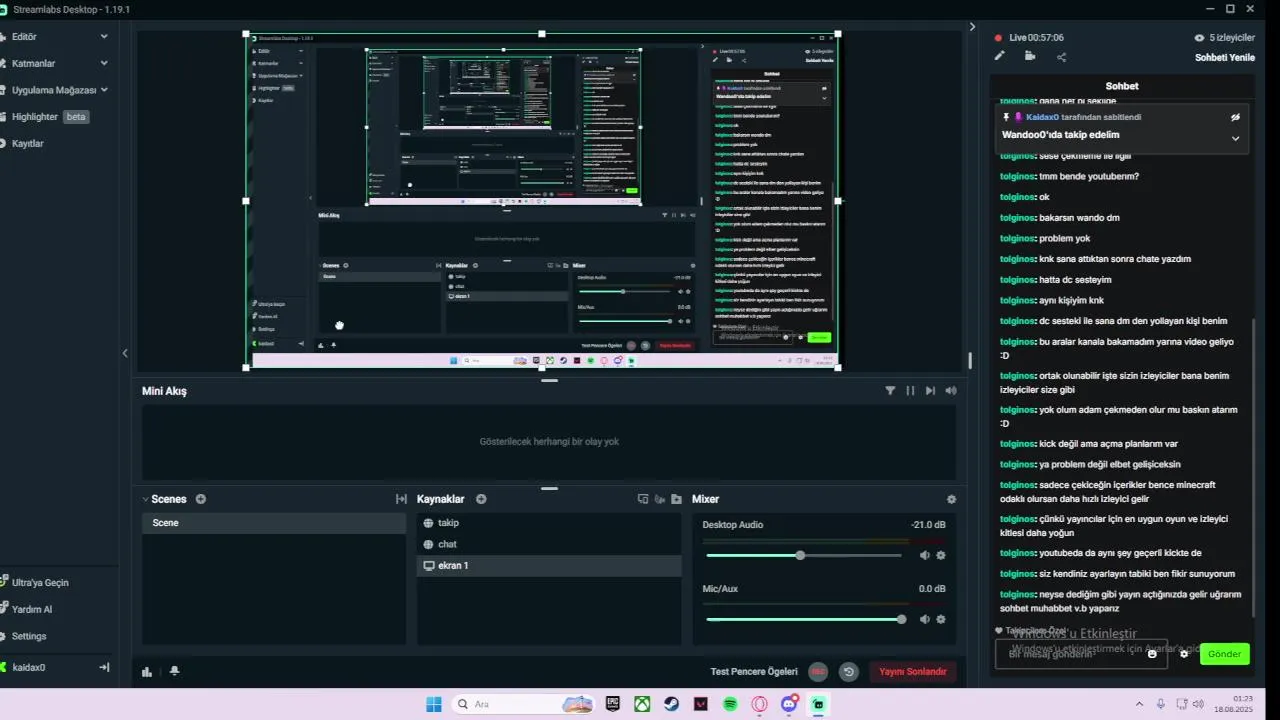Image resolution: width=1280 pixels, height=720 pixels.
Task: Open the Uygulama Mağazası menu
Action: 55,90
